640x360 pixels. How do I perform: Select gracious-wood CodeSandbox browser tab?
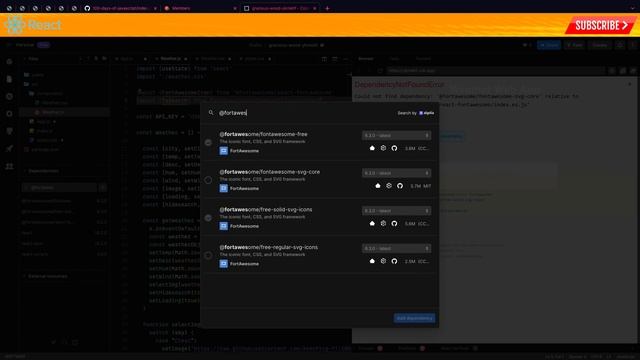(280, 8)
